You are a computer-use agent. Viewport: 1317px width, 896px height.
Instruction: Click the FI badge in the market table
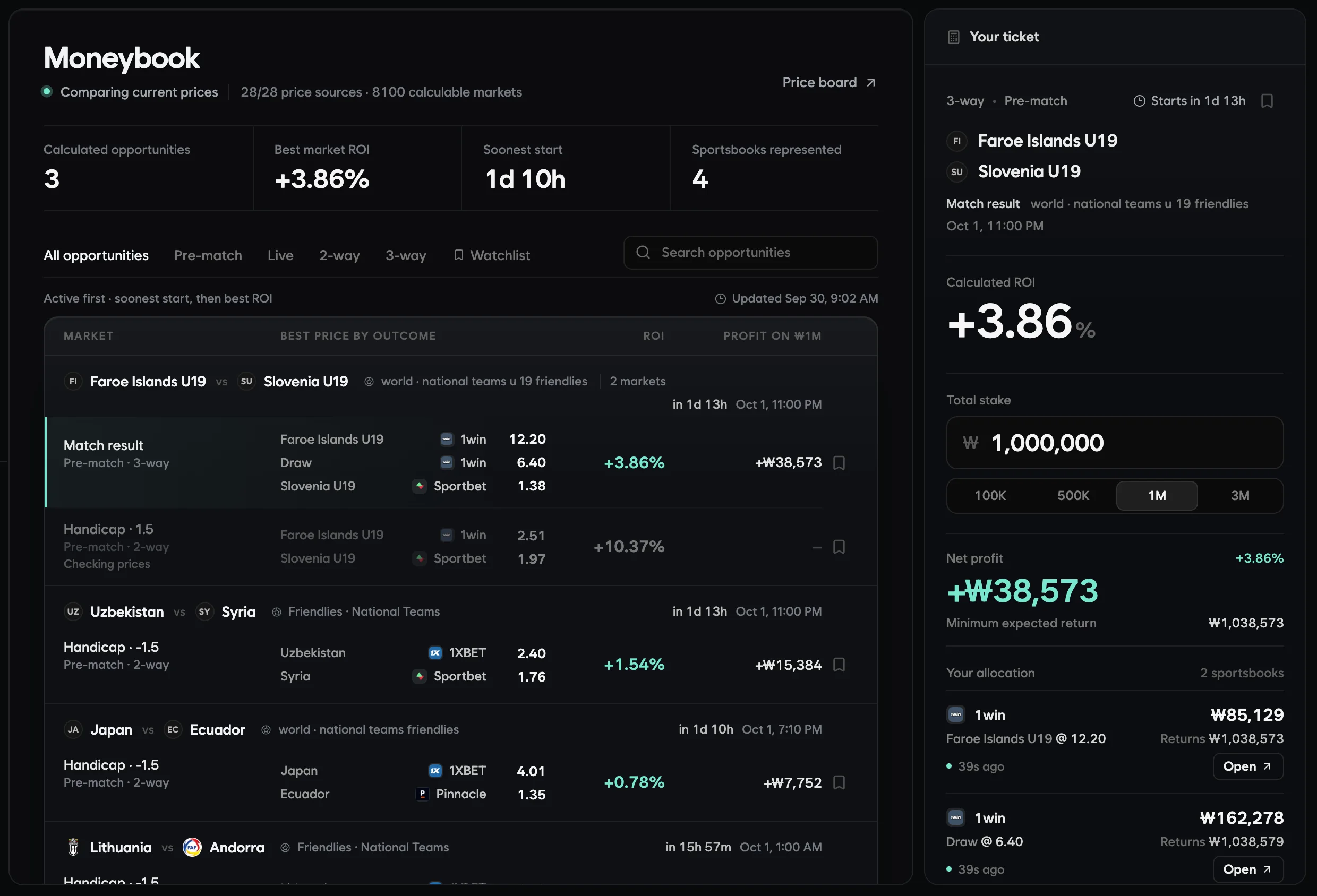[x=73, y=381]
